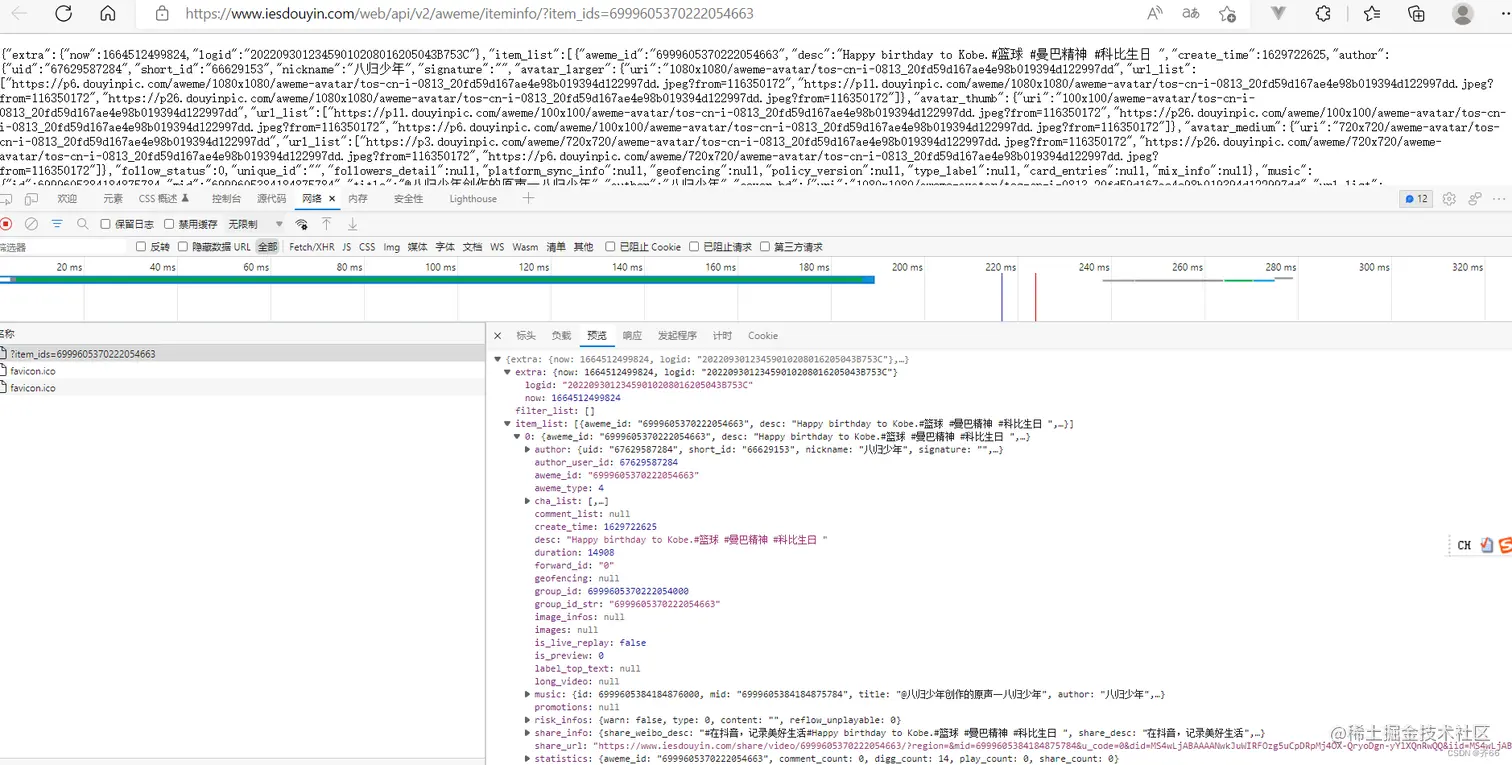This screenshot has width=1512, height=765.
Task: Click the 筛选器 filter input
Action: (62, 247)
